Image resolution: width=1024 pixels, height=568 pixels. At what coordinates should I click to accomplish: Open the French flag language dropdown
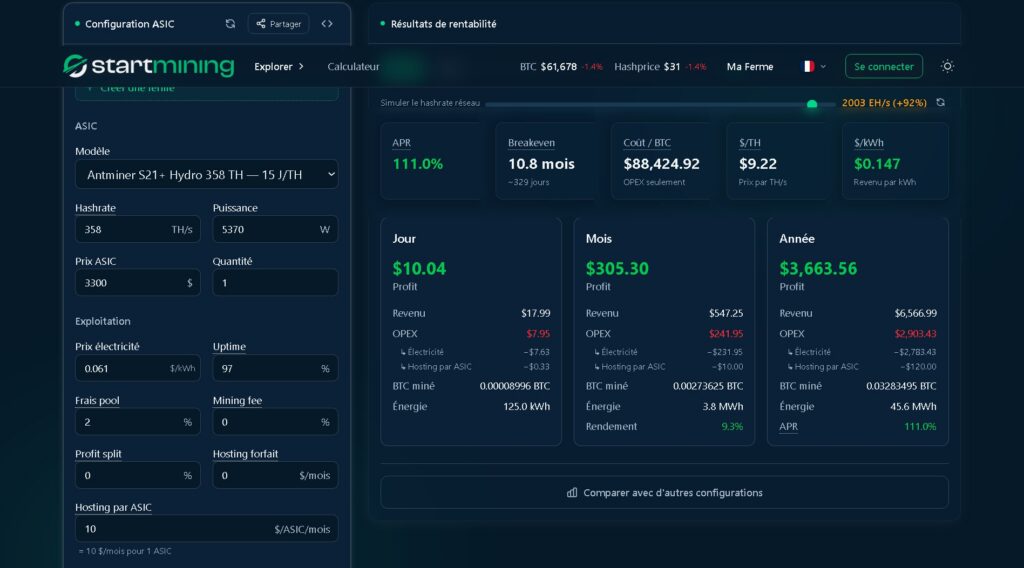tap(813, 67)
